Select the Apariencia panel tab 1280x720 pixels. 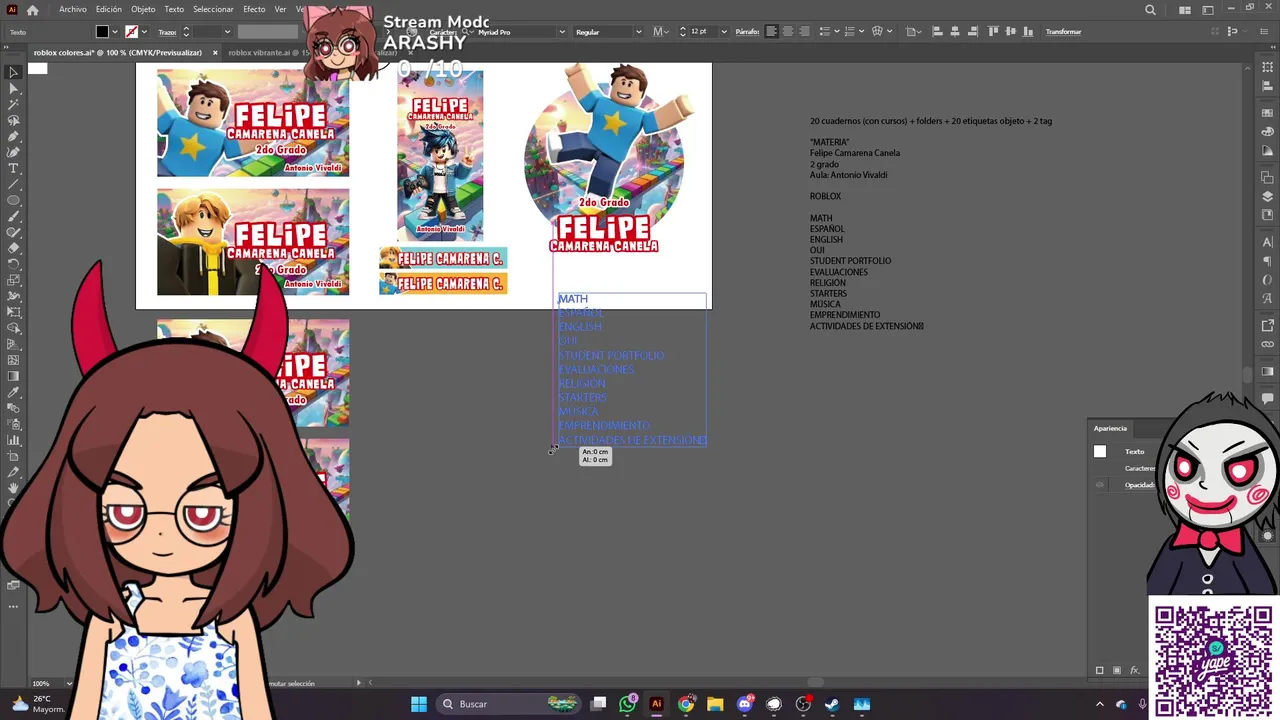[1110, 428]
